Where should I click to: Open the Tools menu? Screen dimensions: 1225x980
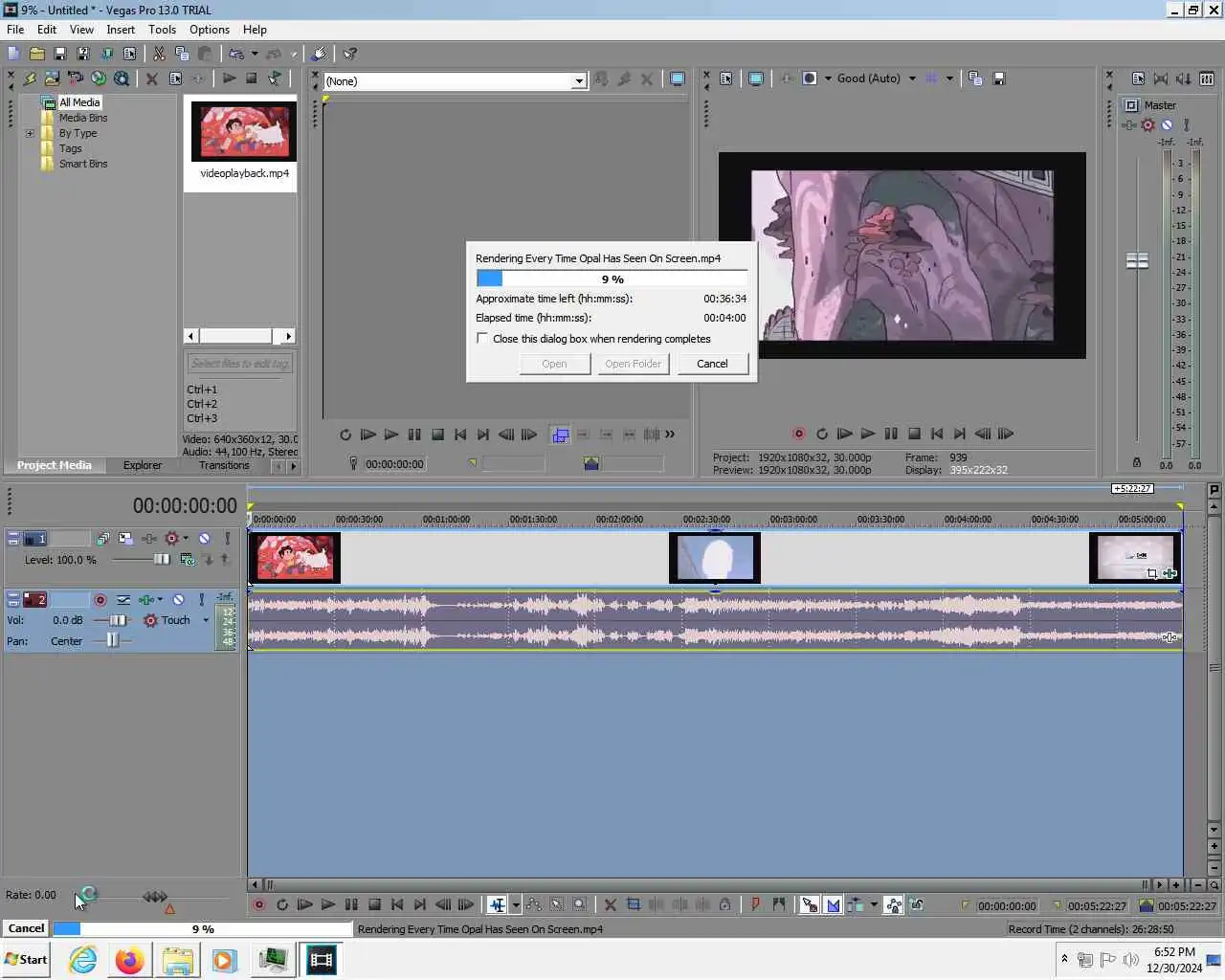162,30
